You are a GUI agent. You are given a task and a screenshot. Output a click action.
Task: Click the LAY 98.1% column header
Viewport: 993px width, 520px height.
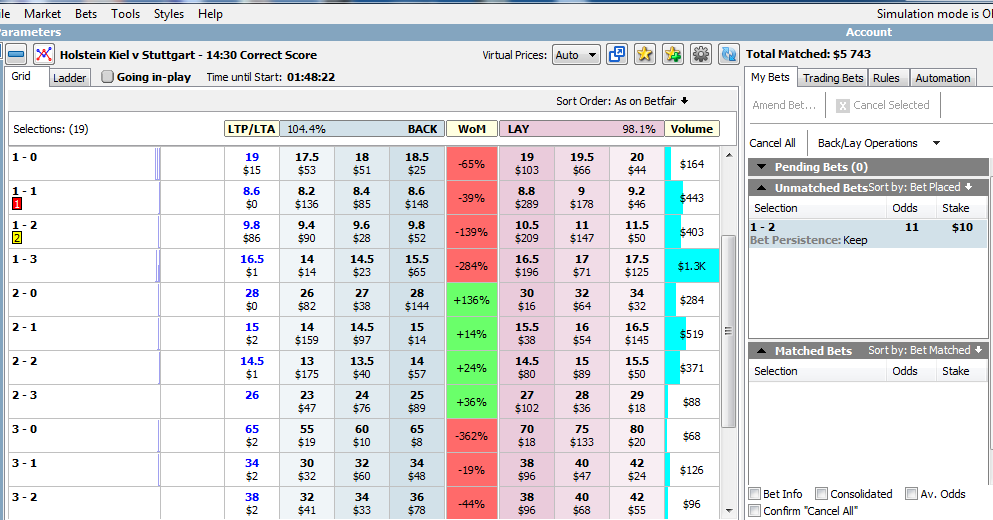coord(581,129)
